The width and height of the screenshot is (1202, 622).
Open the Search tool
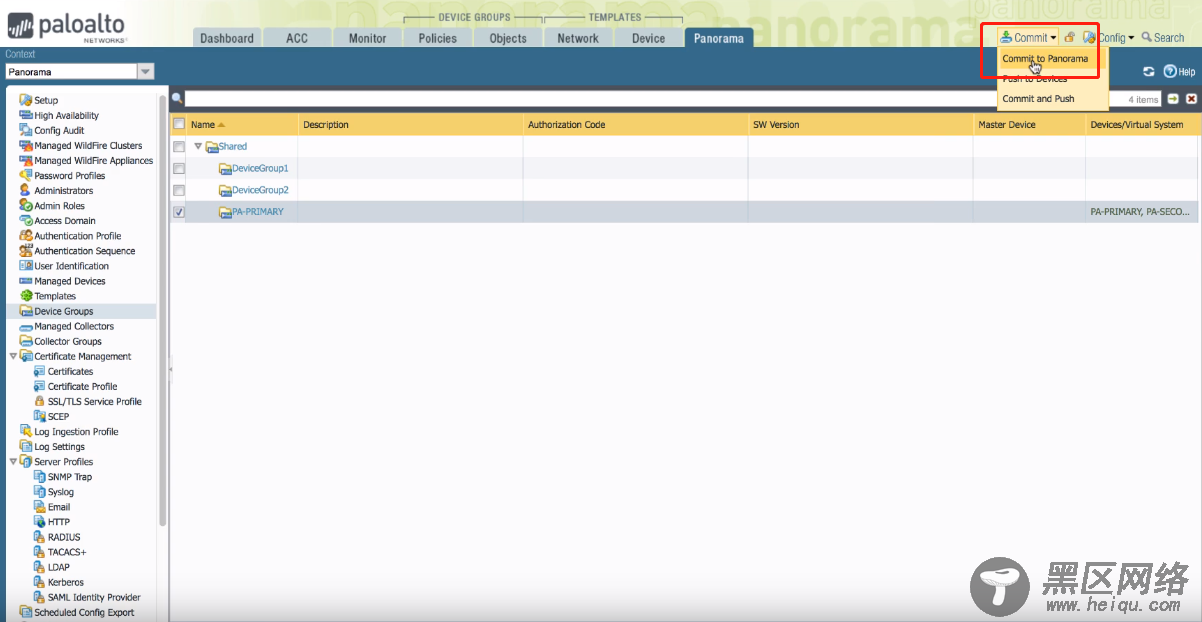click(x=1163, y=38)
